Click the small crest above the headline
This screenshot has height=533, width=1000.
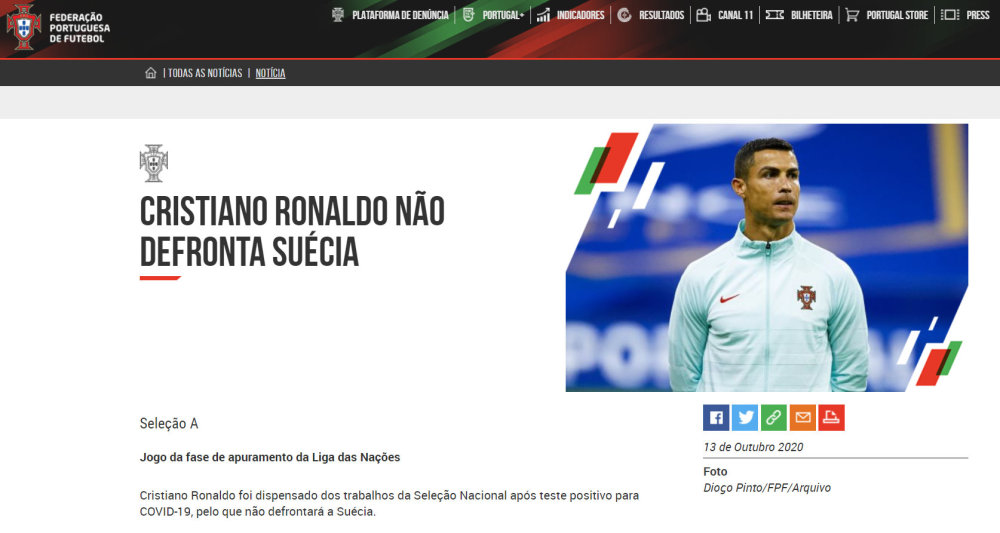click(x=154, y=163)
